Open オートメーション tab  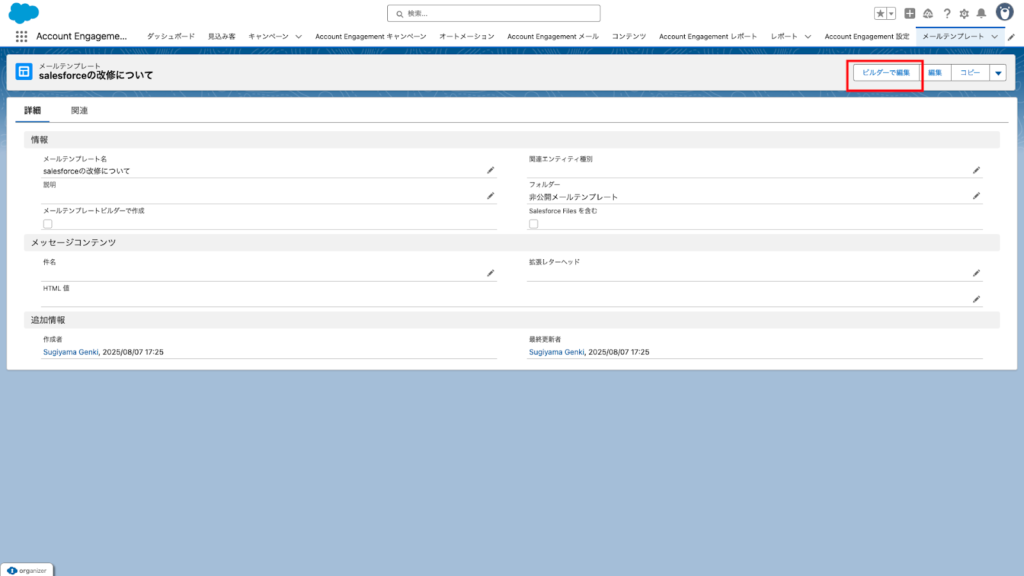pyautogui.click(x=466, y=37)
